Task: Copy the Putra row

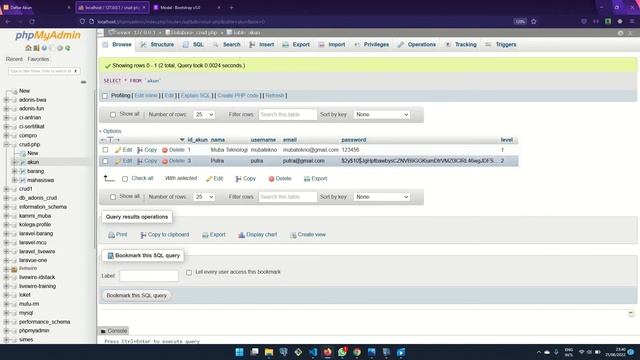Action: (147, 161)
